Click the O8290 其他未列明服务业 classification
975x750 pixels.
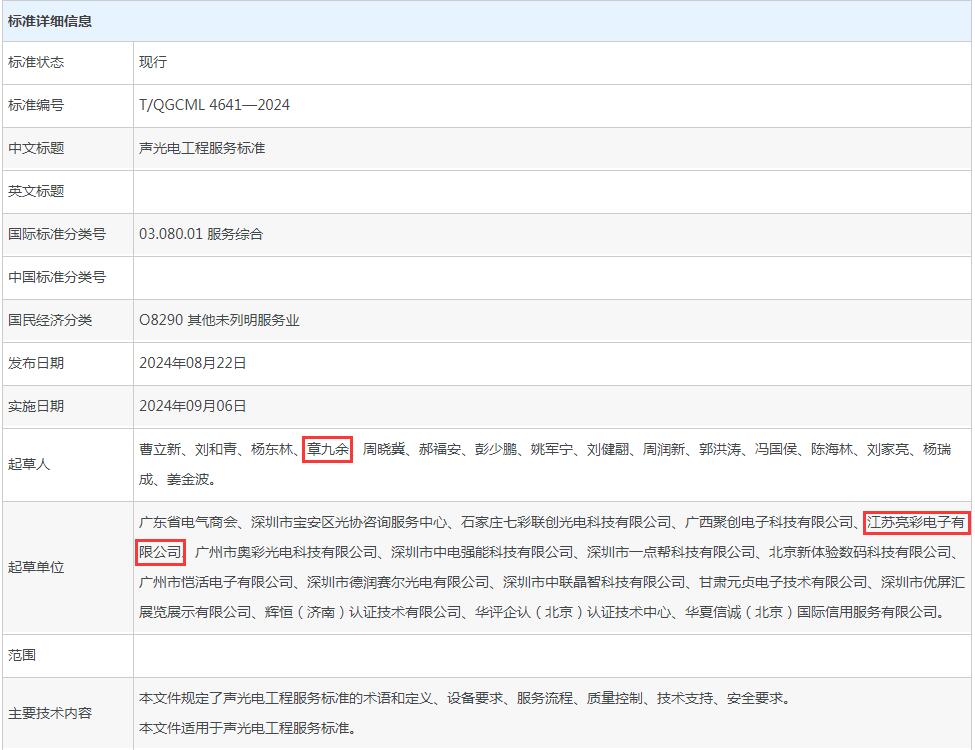[x=219, y=320]
